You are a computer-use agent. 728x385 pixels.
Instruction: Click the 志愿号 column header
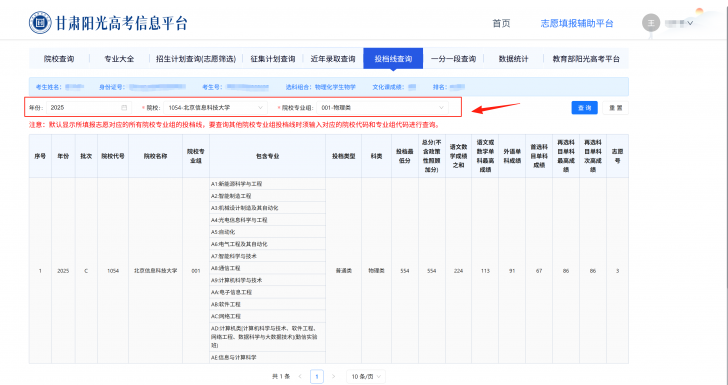[618, 156]
